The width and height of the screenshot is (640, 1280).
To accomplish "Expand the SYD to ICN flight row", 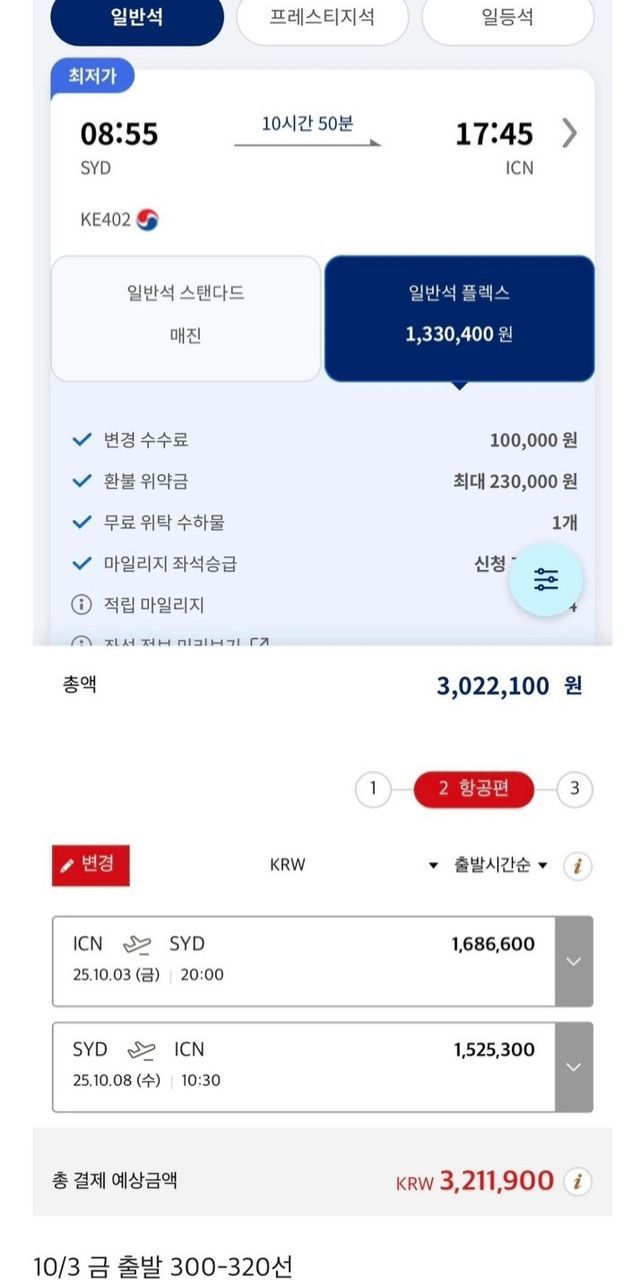I will coord(573,1067).
